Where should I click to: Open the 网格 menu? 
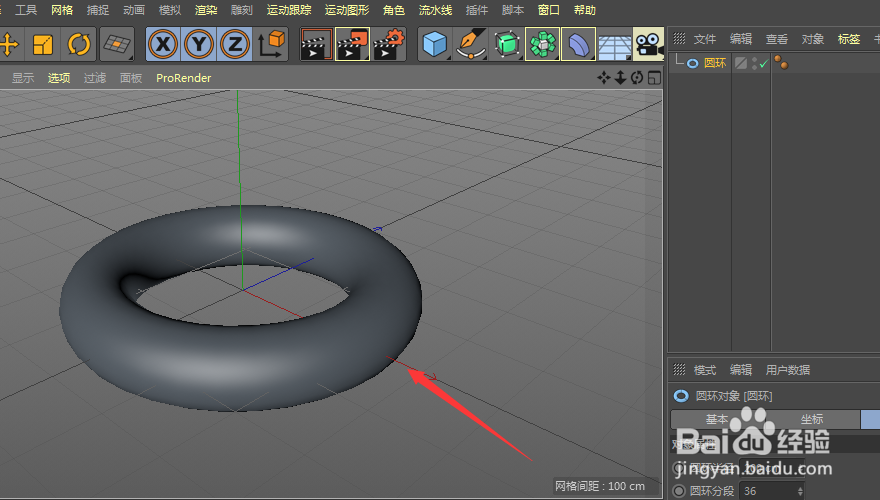coord(62,10)
